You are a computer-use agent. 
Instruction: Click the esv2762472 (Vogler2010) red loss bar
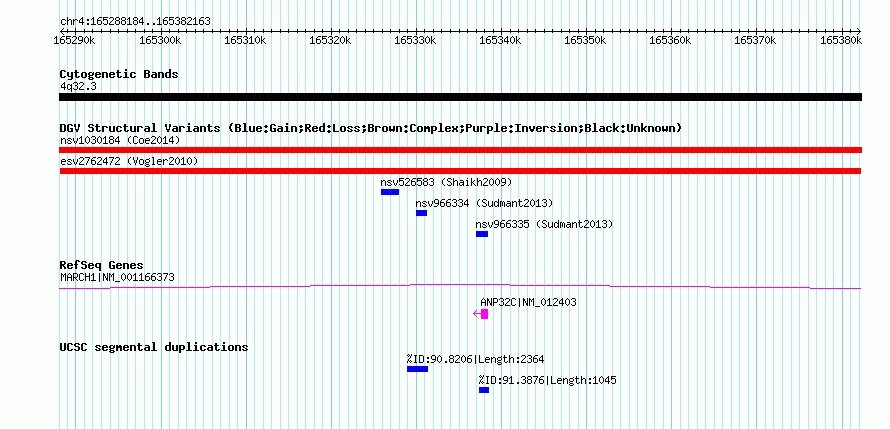(460, 171)
